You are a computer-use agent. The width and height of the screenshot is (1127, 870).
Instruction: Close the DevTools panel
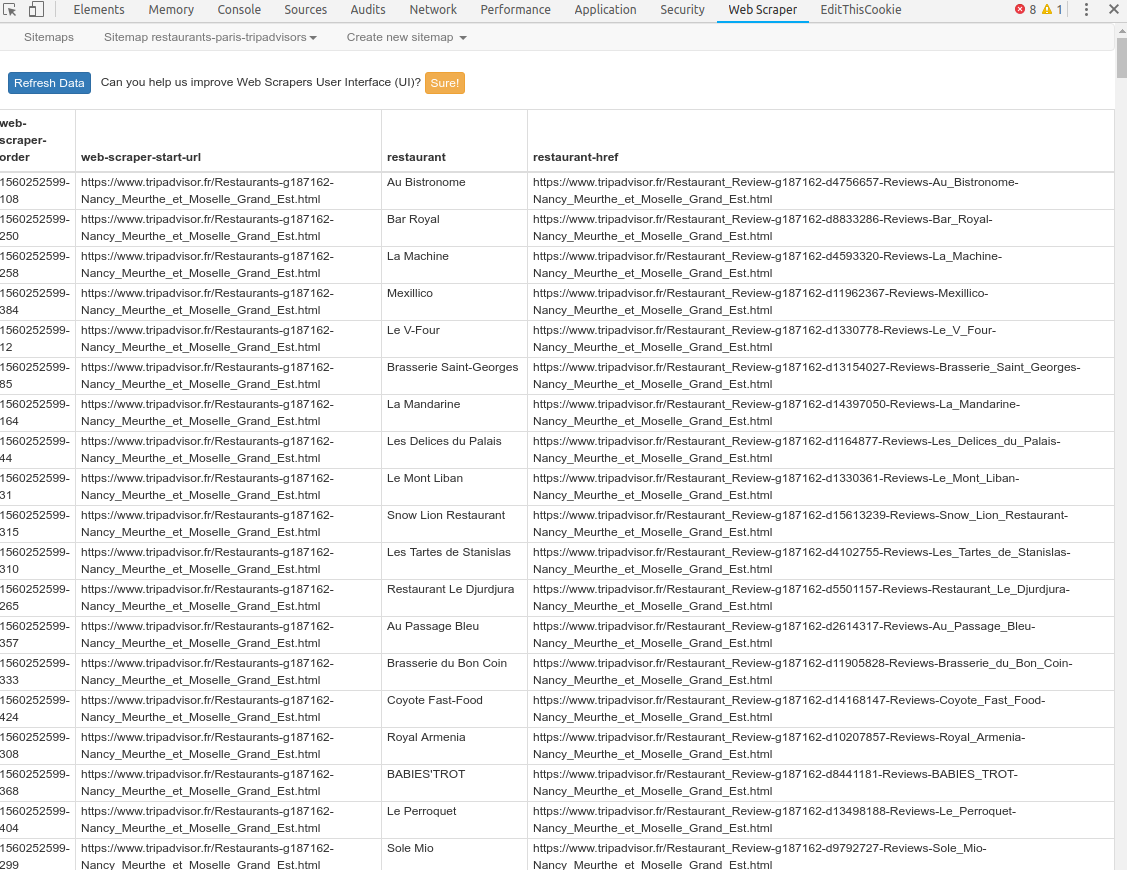[x=1113, y=10]
